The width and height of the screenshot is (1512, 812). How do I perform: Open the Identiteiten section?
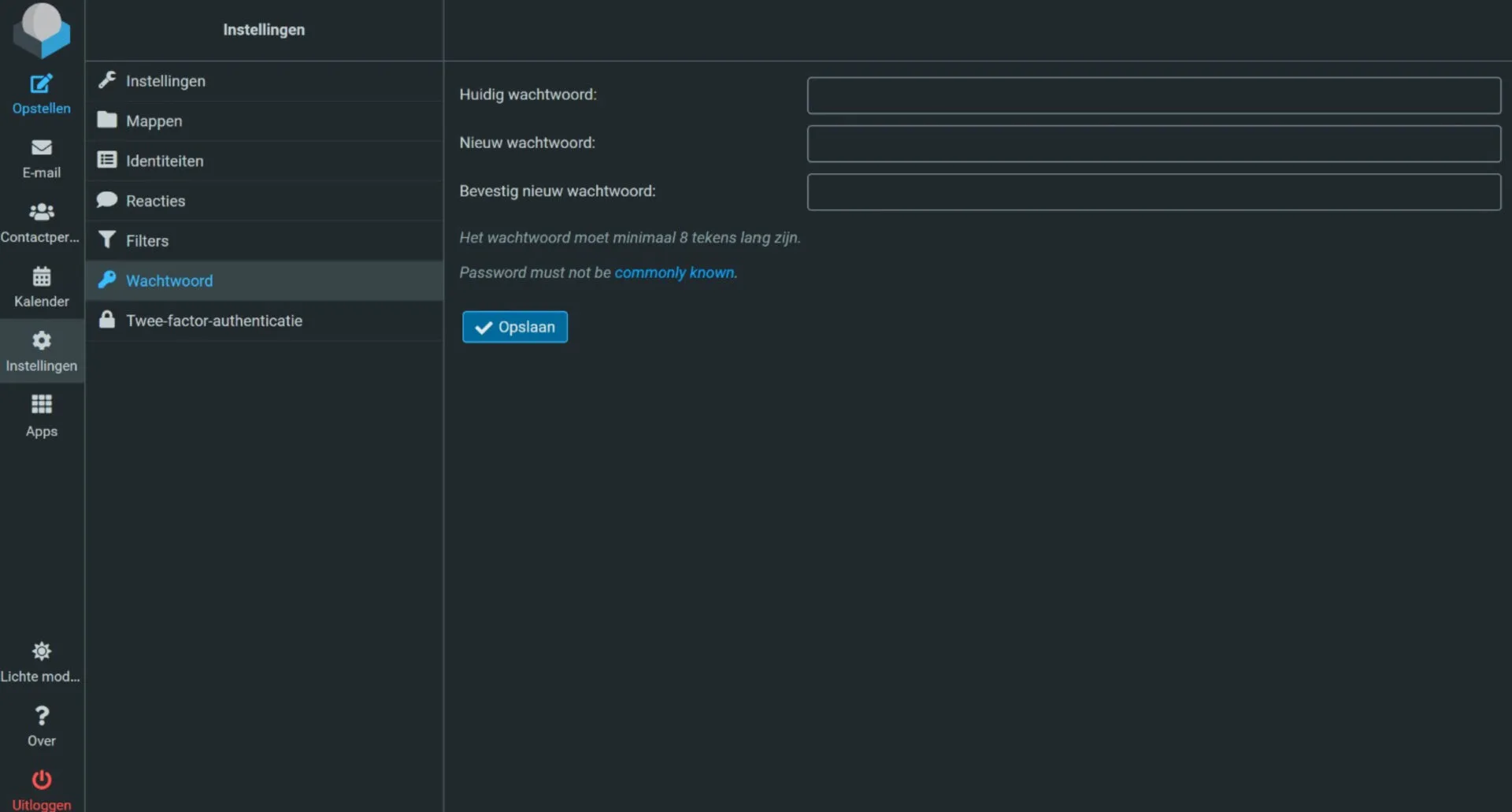click(x=164, y=161)
